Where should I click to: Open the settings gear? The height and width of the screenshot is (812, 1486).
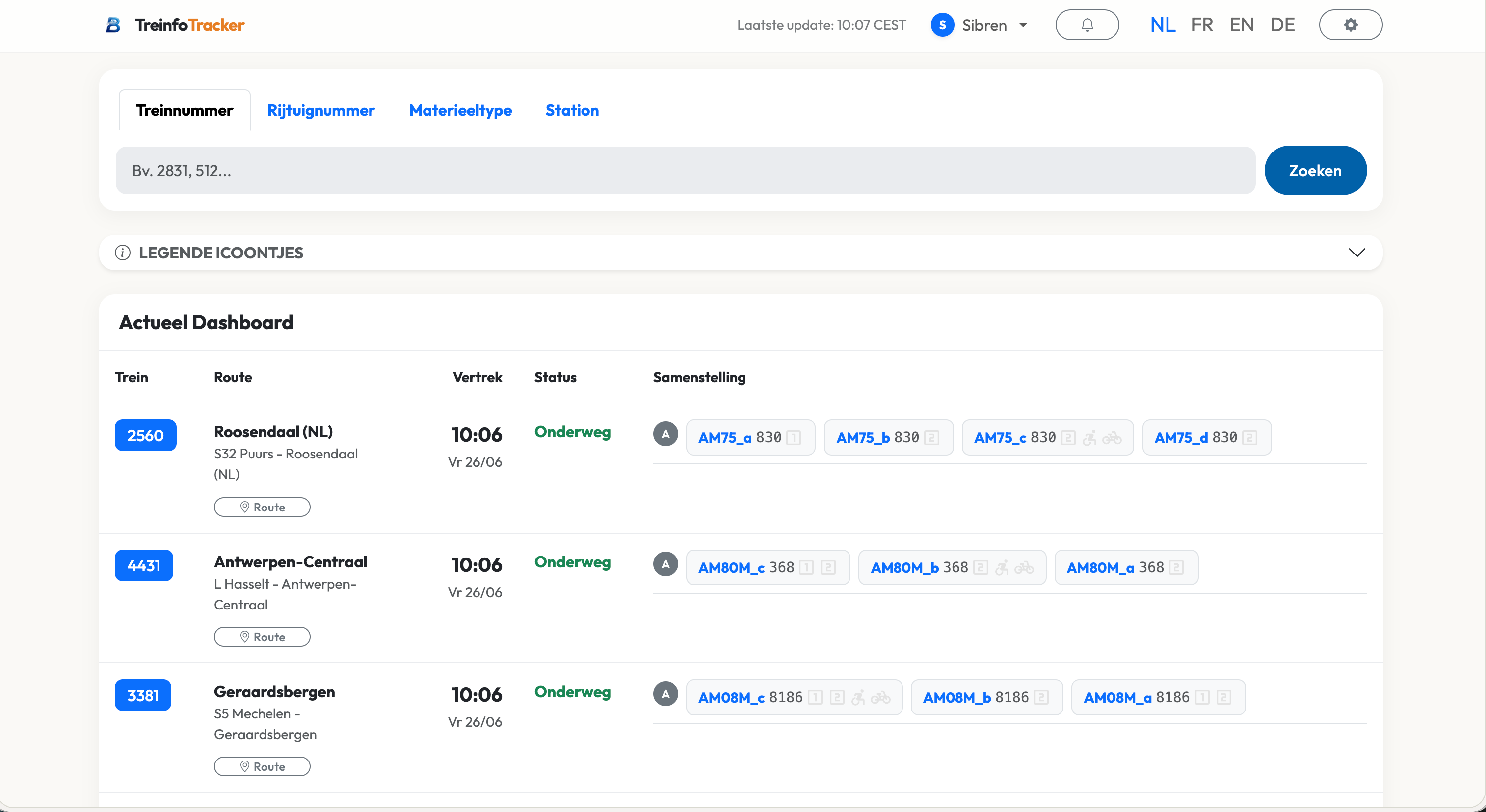(x=1350, y=25)
